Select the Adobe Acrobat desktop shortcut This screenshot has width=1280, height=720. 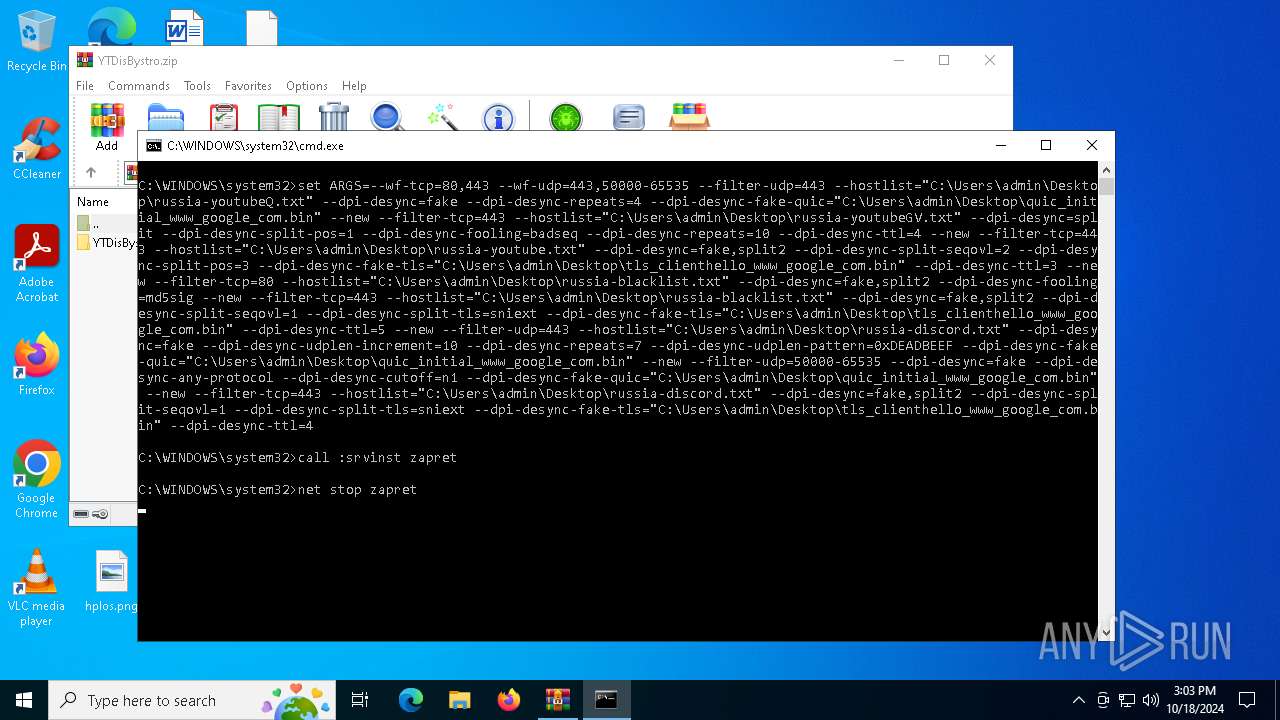(37, 264)
